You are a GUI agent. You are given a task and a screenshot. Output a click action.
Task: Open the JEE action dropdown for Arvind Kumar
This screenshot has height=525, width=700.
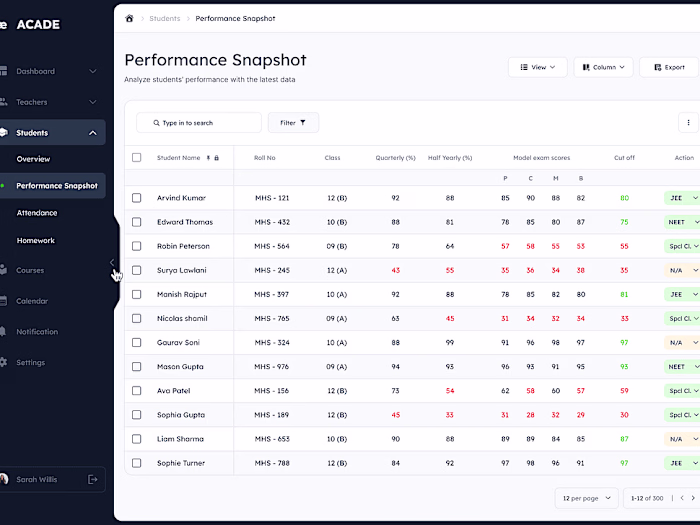682,198
